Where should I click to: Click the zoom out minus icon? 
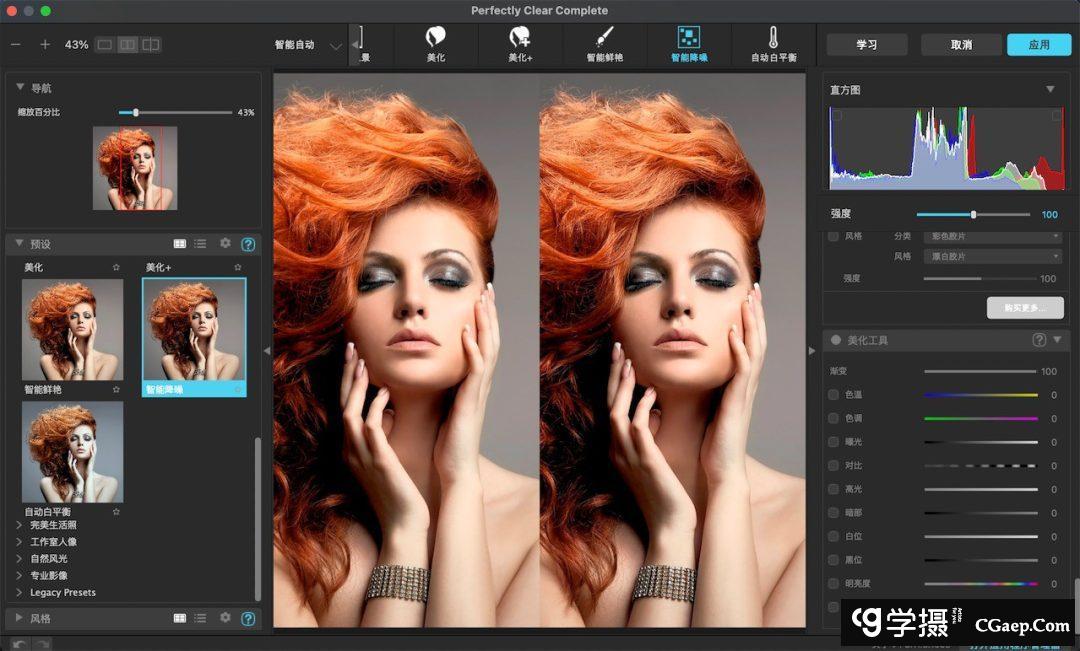point(15,45)
